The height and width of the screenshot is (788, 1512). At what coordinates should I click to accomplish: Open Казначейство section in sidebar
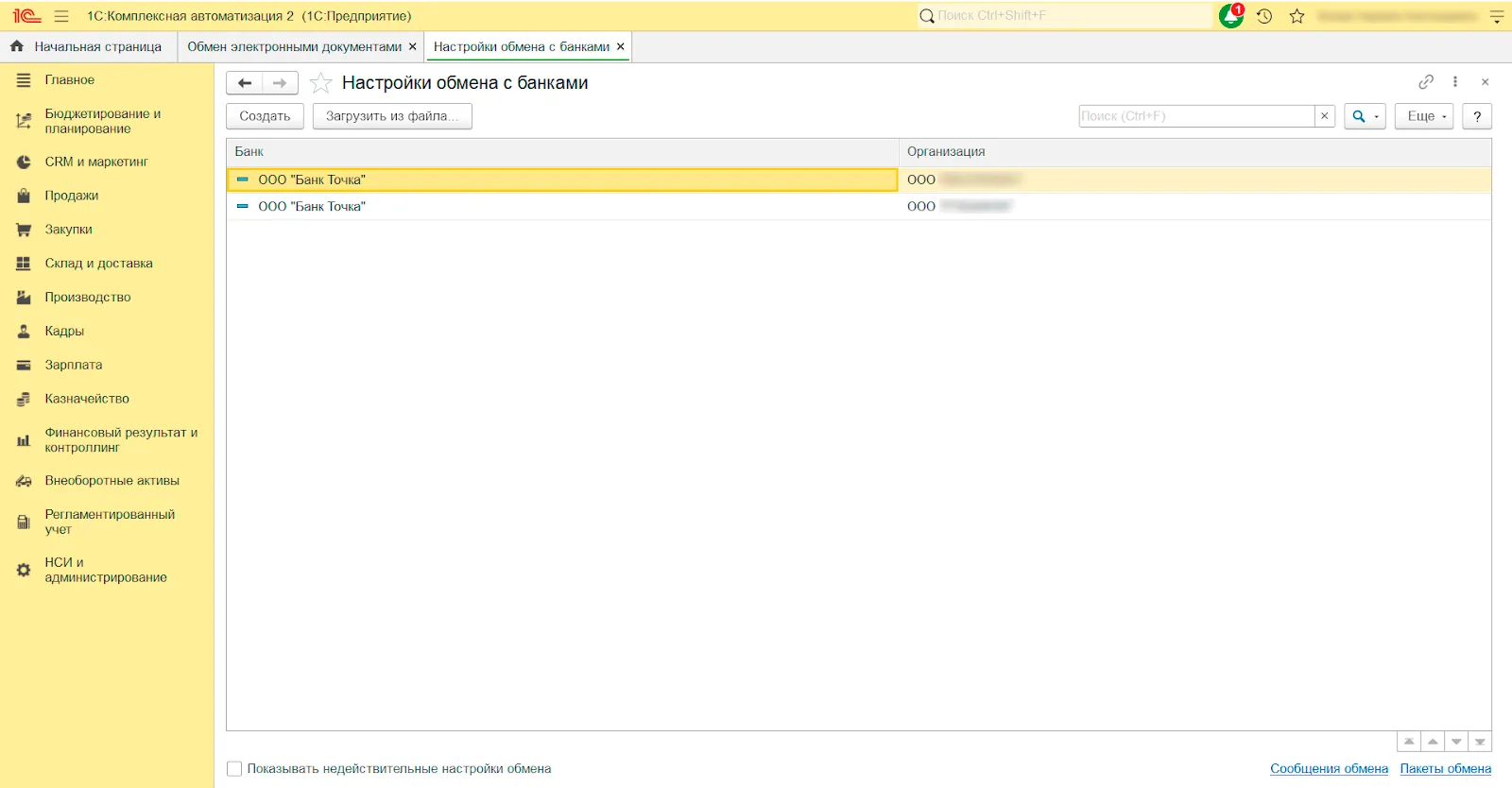87,399
